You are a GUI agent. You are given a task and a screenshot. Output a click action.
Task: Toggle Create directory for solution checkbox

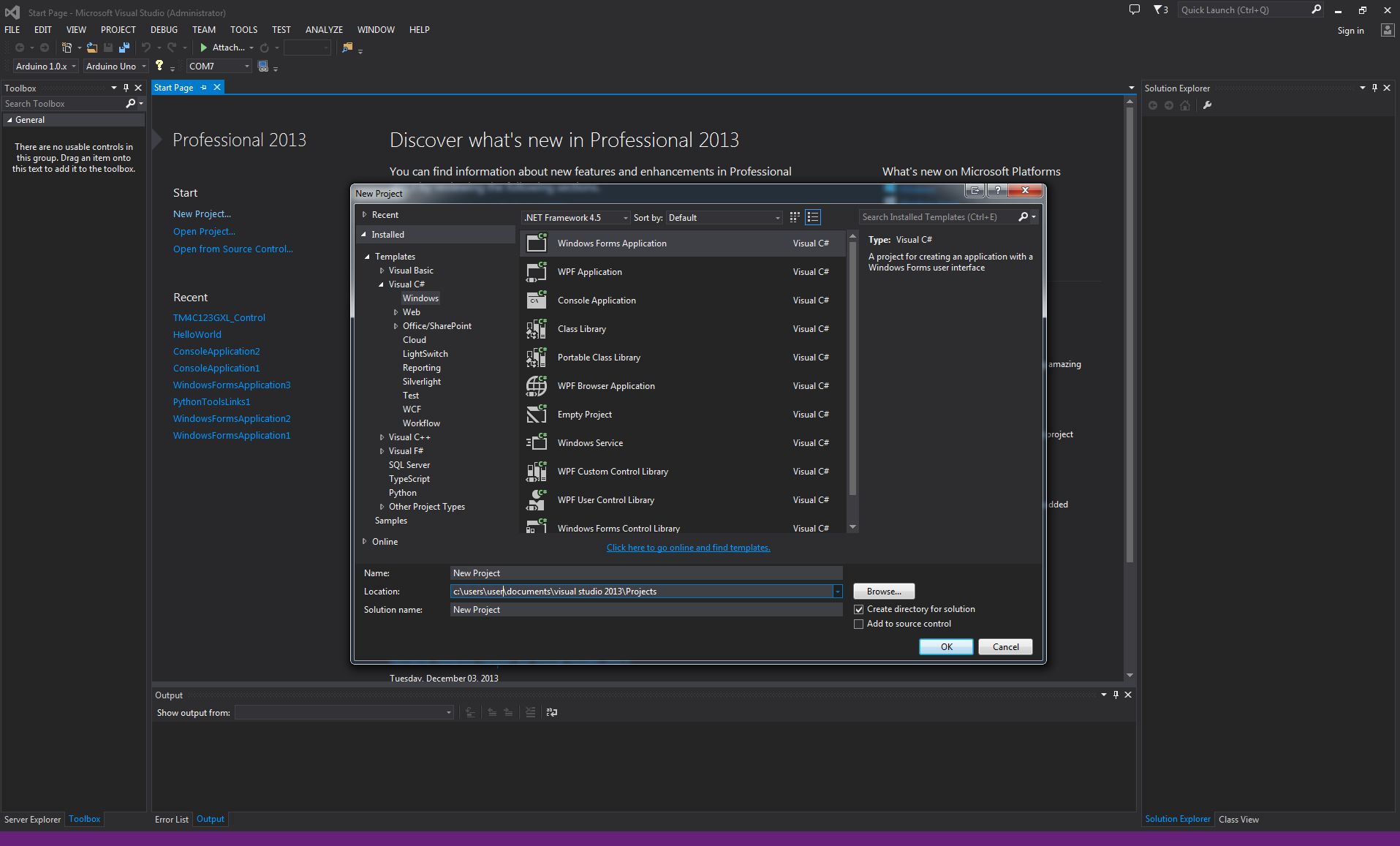pyautogui.click(x=859, y=609)
